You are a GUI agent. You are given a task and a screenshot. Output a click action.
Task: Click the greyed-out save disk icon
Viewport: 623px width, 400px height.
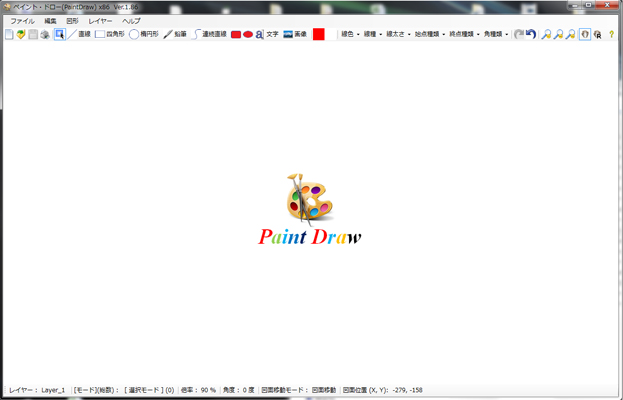[33, 35]
